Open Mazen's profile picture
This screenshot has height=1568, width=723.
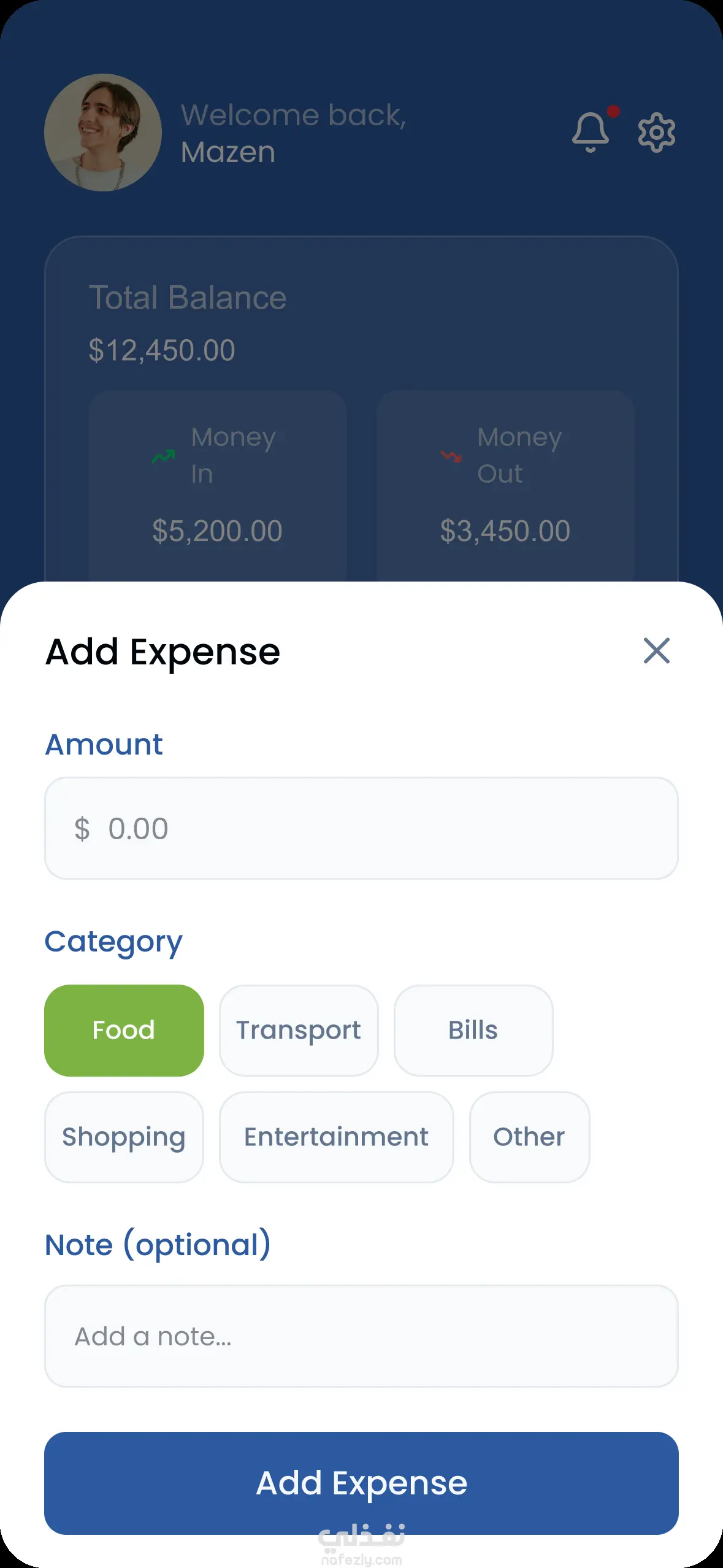tap(103, 133)
